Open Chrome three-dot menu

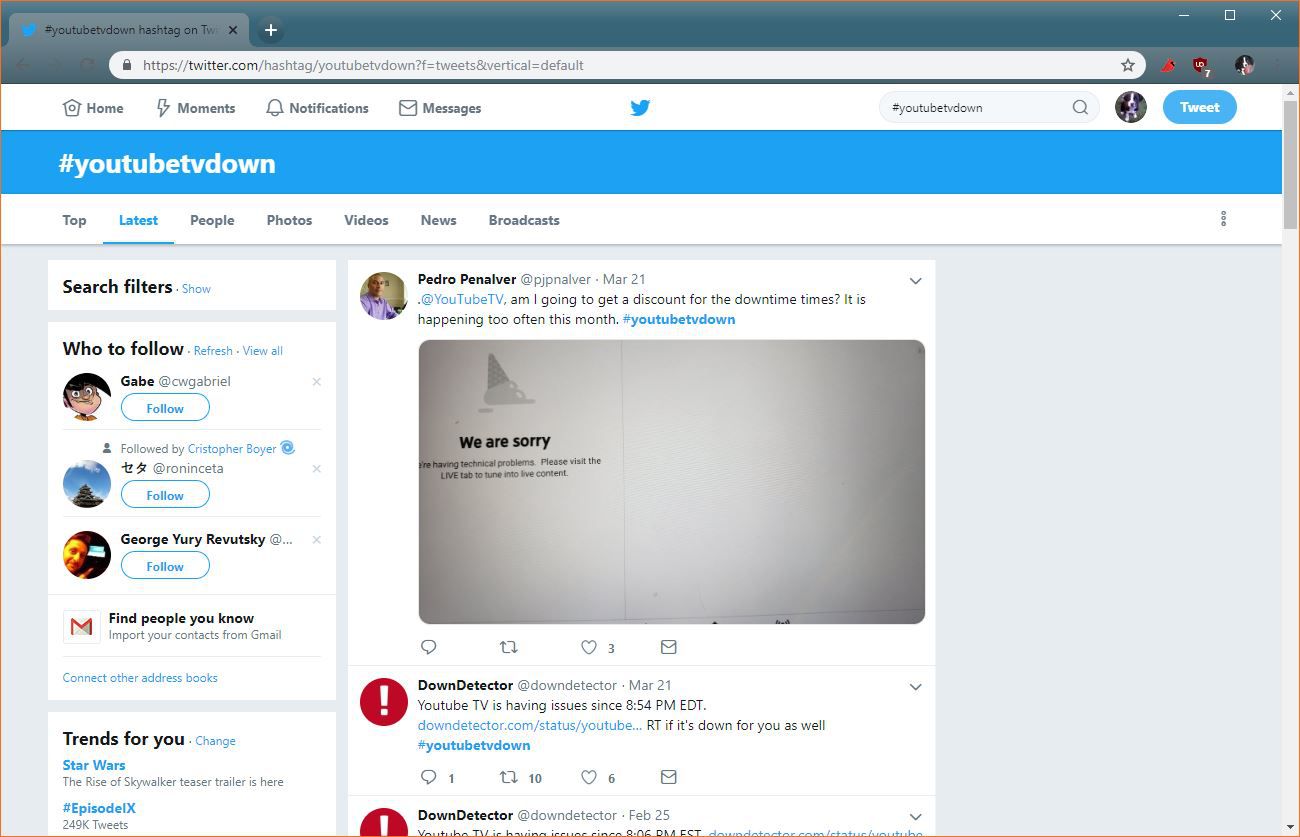pyautogui.click(x=1277, y=65)
